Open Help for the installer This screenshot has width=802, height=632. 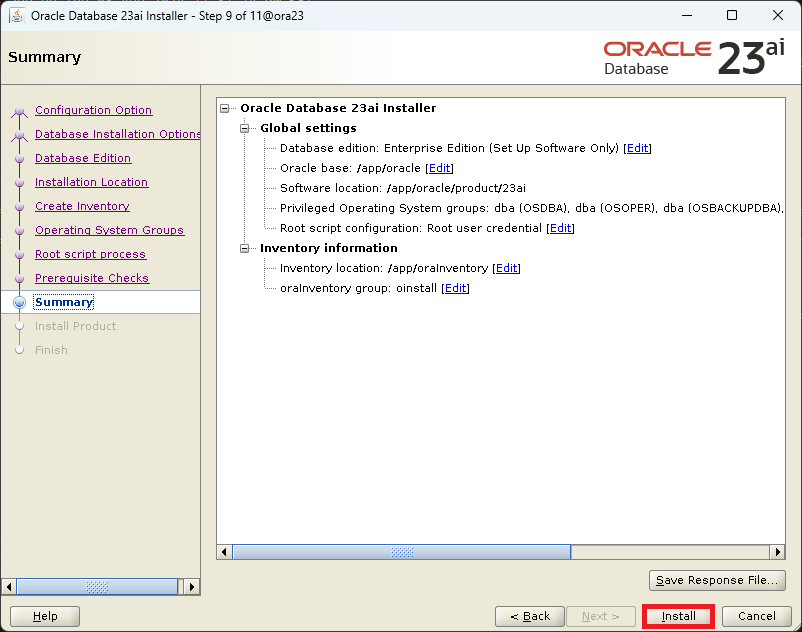(45, 616)
